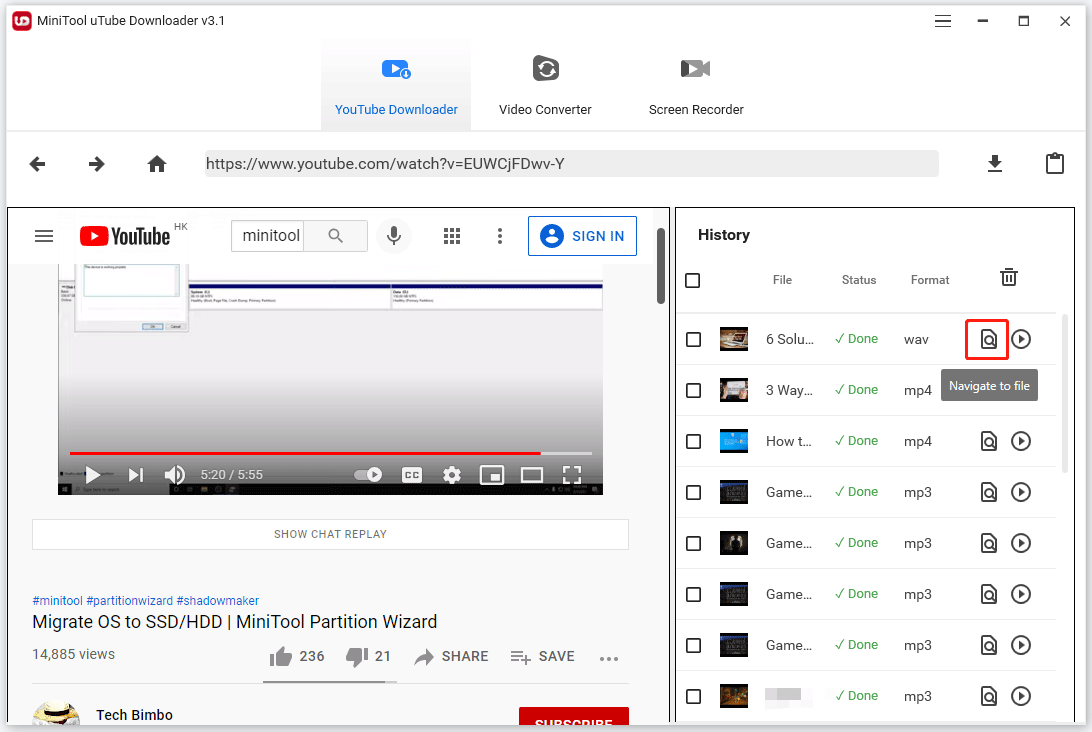Click the red video progress bar
1092x732 pixels.
305,453
